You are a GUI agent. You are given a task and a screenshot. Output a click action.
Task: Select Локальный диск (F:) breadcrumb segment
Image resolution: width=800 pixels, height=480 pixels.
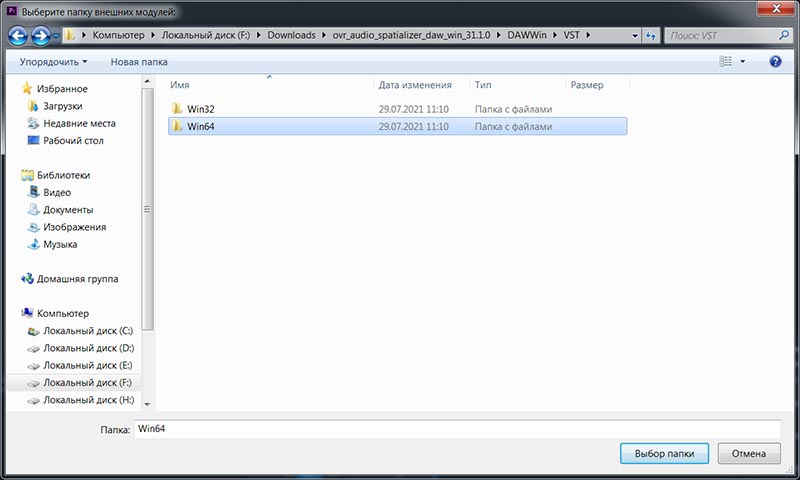tap(206, 35)
